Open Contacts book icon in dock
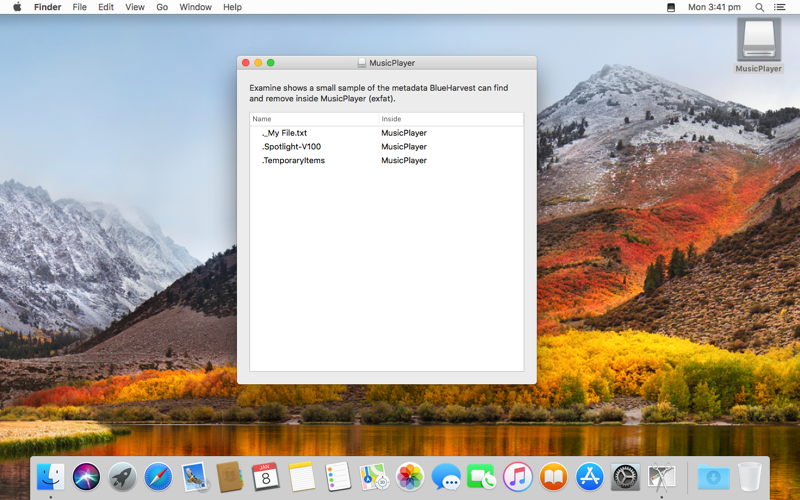Image resolution: width=800 pixels, height=500 pixels. pyautogui.click(x=230, y=477)
